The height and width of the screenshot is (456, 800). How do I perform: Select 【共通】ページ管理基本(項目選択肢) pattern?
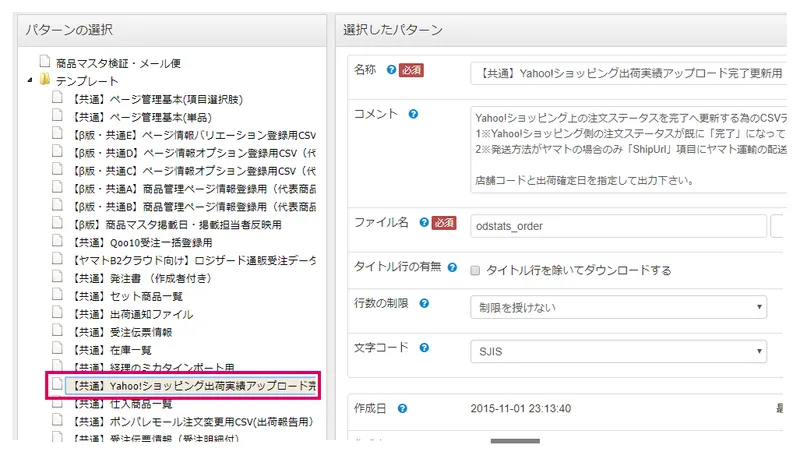[x=156, y=99]
